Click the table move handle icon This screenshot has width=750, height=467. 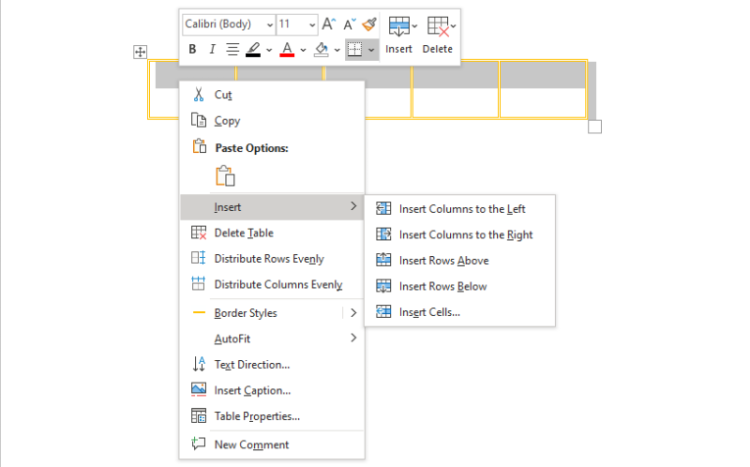pos(140,52)
